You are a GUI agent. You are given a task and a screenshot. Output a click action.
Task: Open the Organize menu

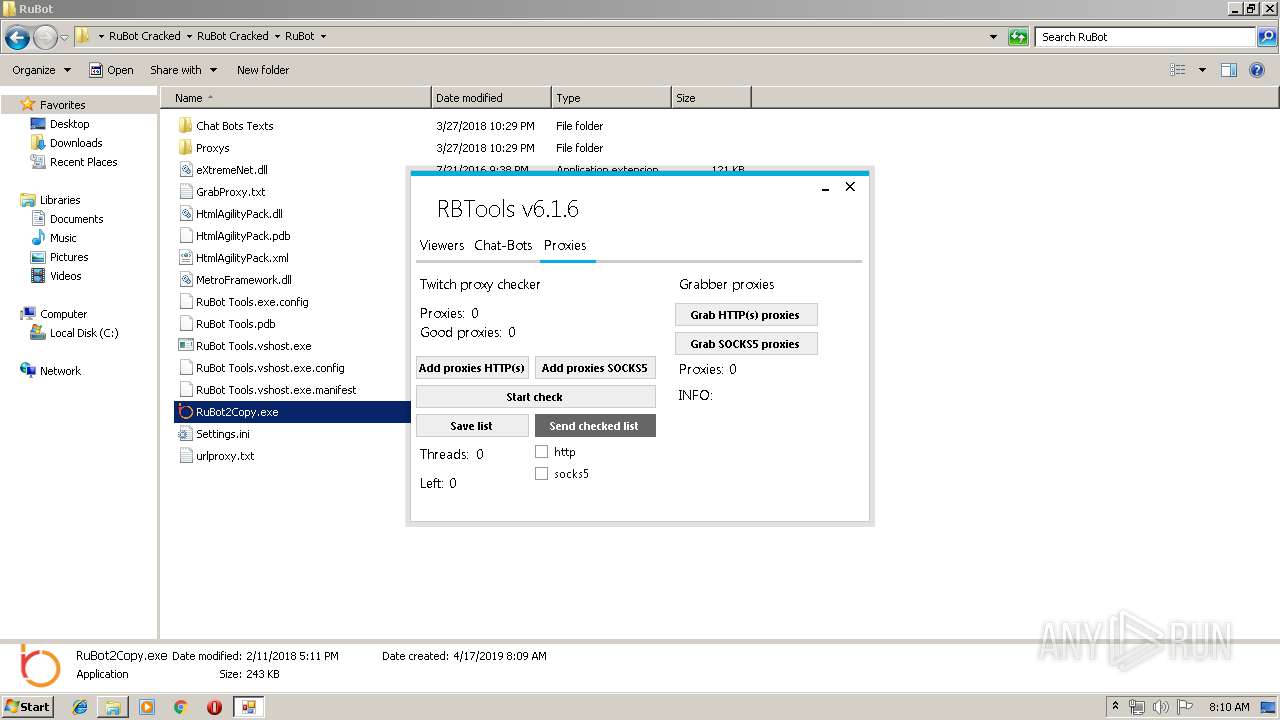pyautogui.click(x=41, y=70)
